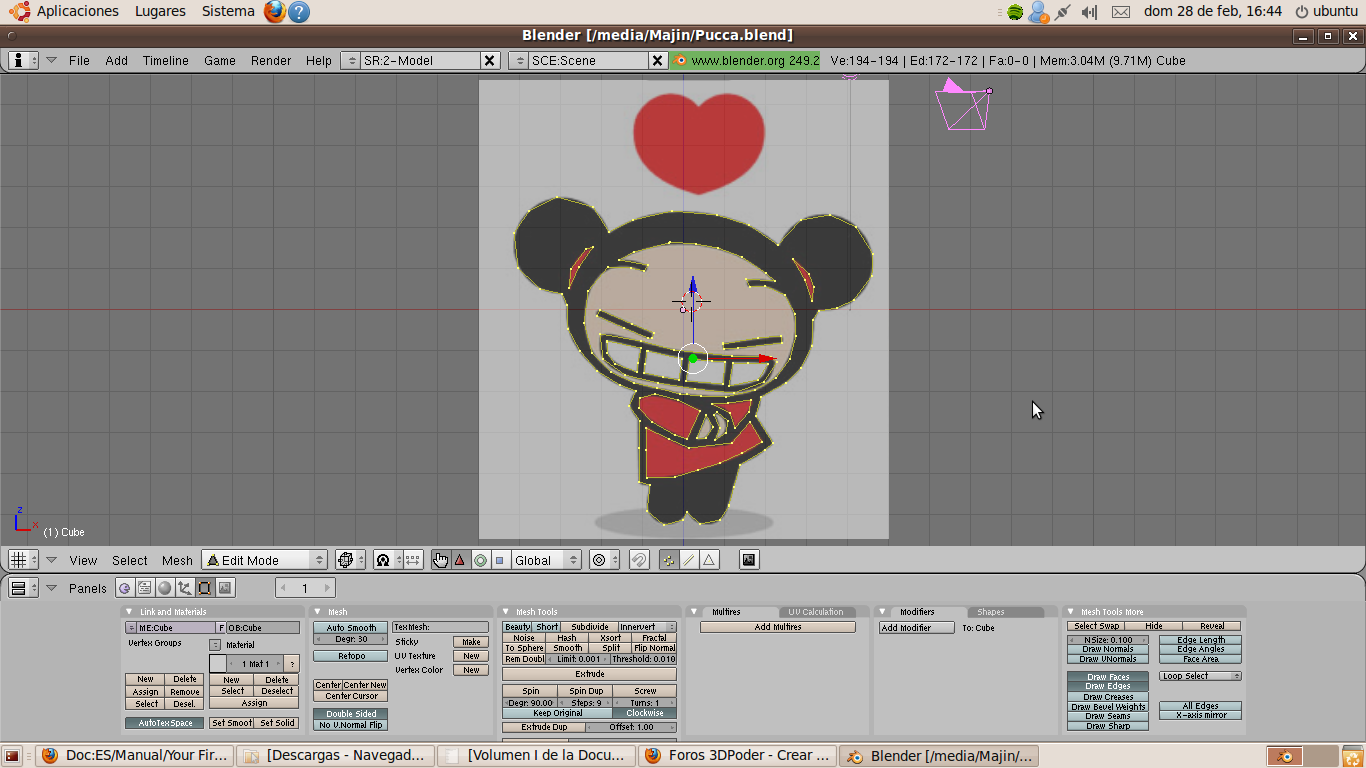1366x768 pixels.
Task: Click the blender.org 249.2 link
Action: coord(745,60)
